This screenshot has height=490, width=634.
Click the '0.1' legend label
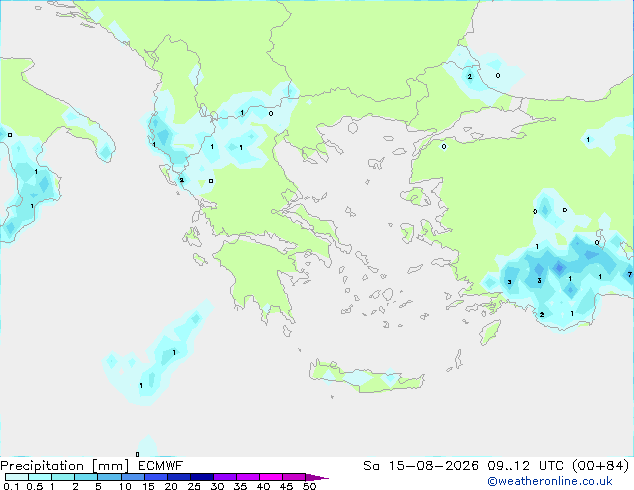[x=12, y=486]
